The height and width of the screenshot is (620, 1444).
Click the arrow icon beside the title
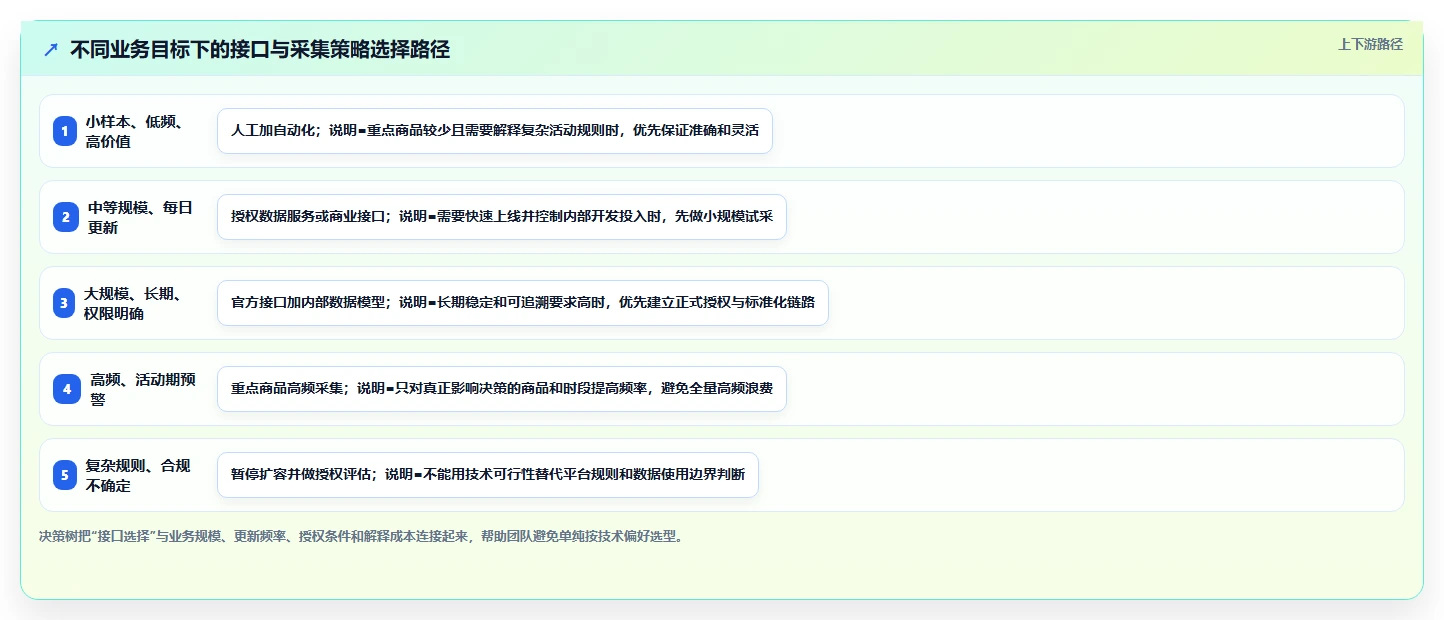(x=51, y=49)
